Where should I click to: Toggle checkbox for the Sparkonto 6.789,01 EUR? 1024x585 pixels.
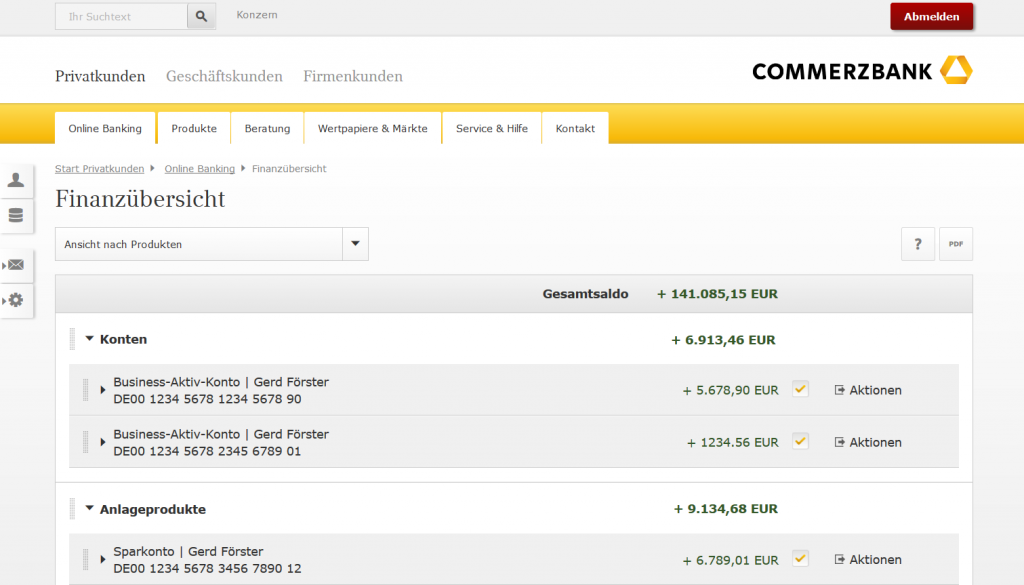point(800,559)
